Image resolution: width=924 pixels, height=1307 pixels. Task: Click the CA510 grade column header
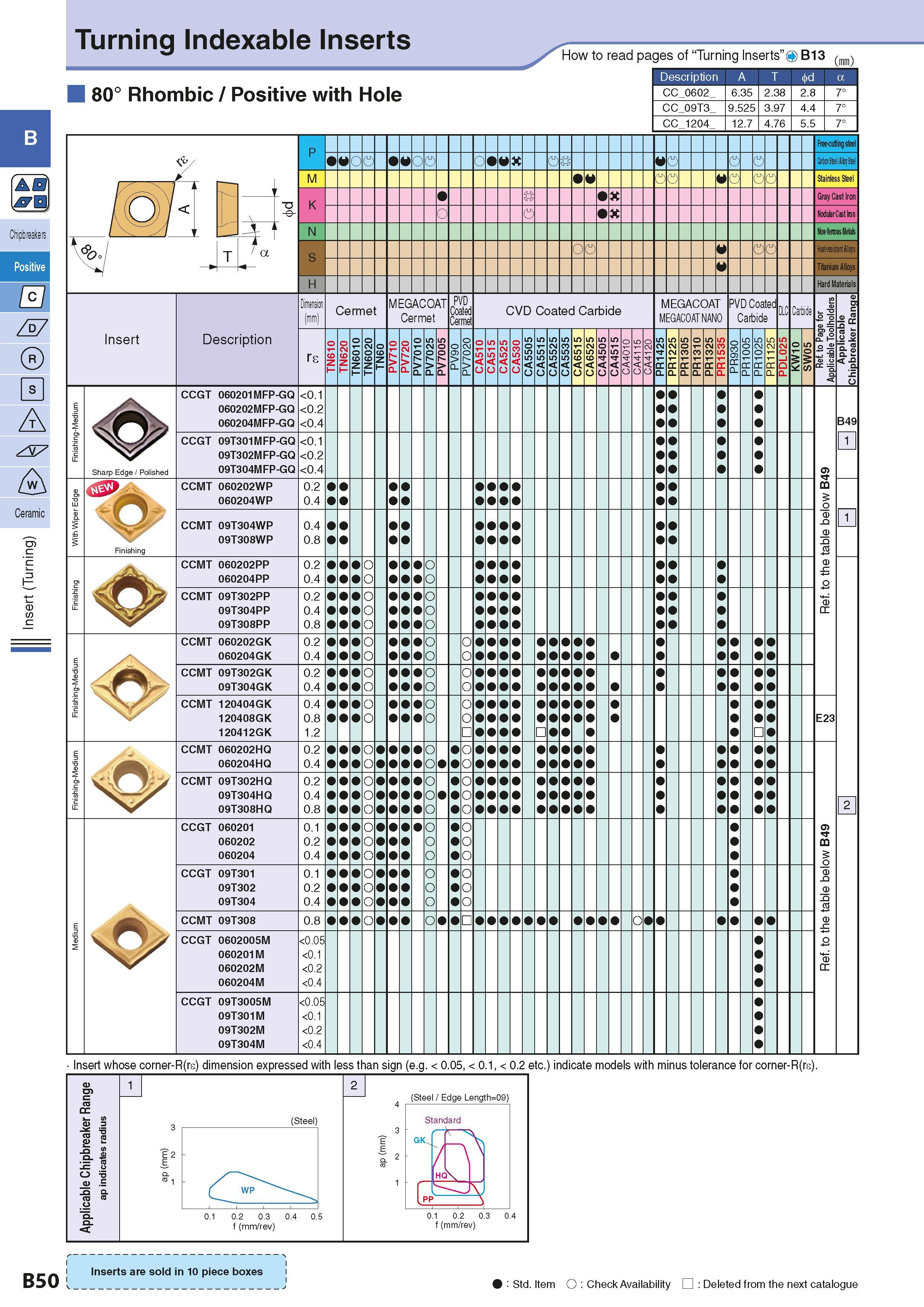(x=480, y=356)
